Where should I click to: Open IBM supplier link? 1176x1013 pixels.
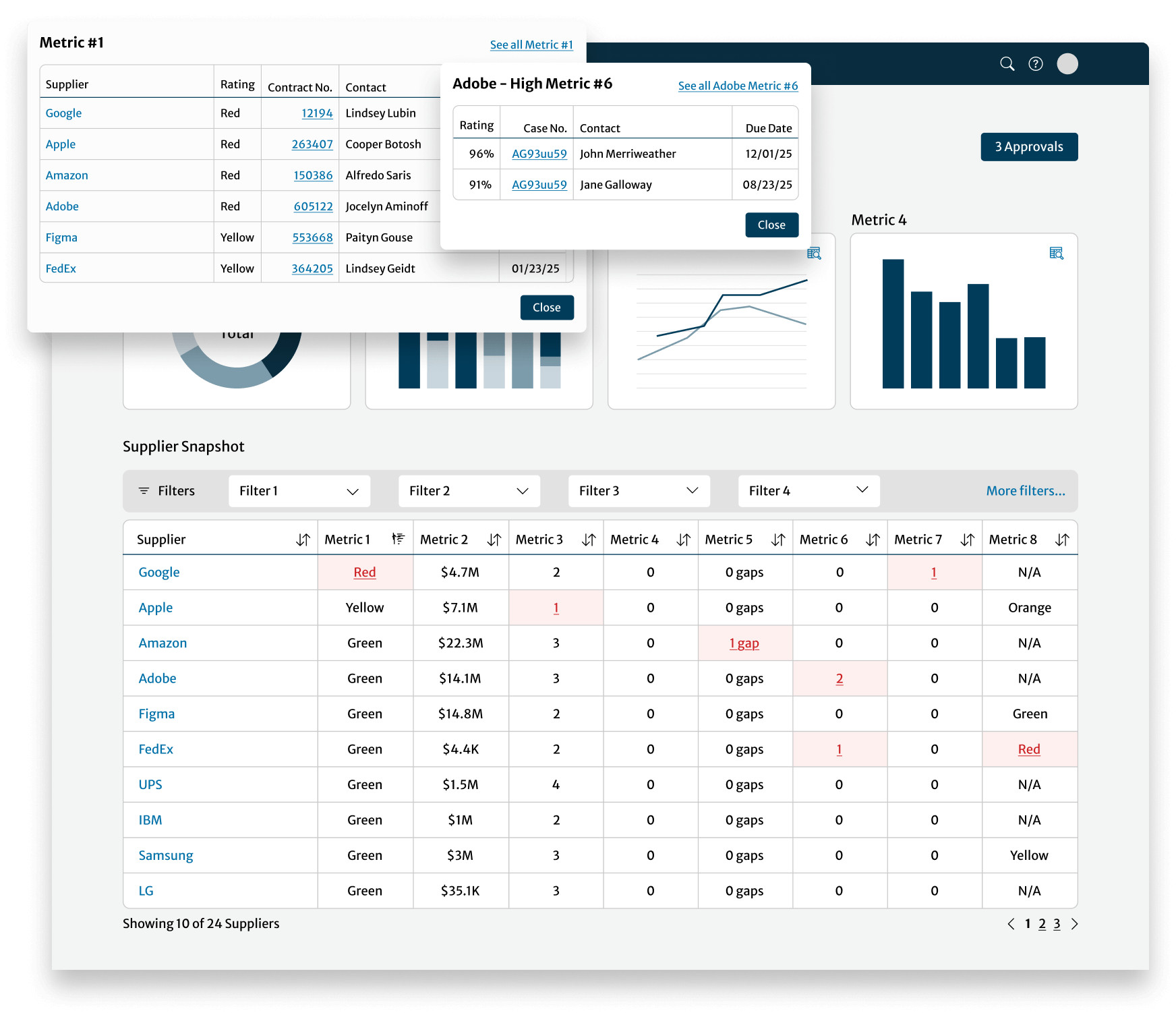click(x=150, y=820)
